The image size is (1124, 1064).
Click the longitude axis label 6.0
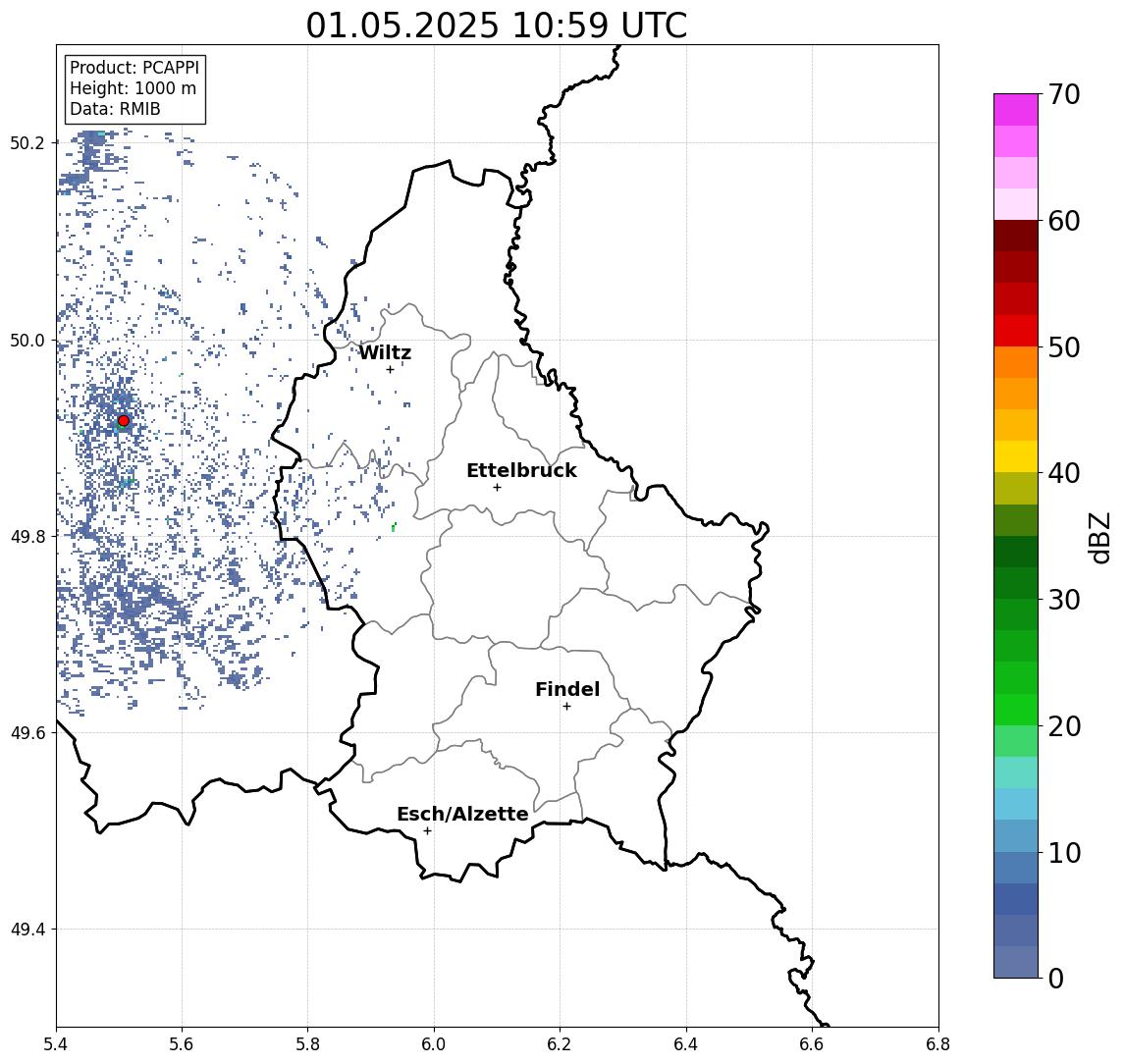point(434,1044)
